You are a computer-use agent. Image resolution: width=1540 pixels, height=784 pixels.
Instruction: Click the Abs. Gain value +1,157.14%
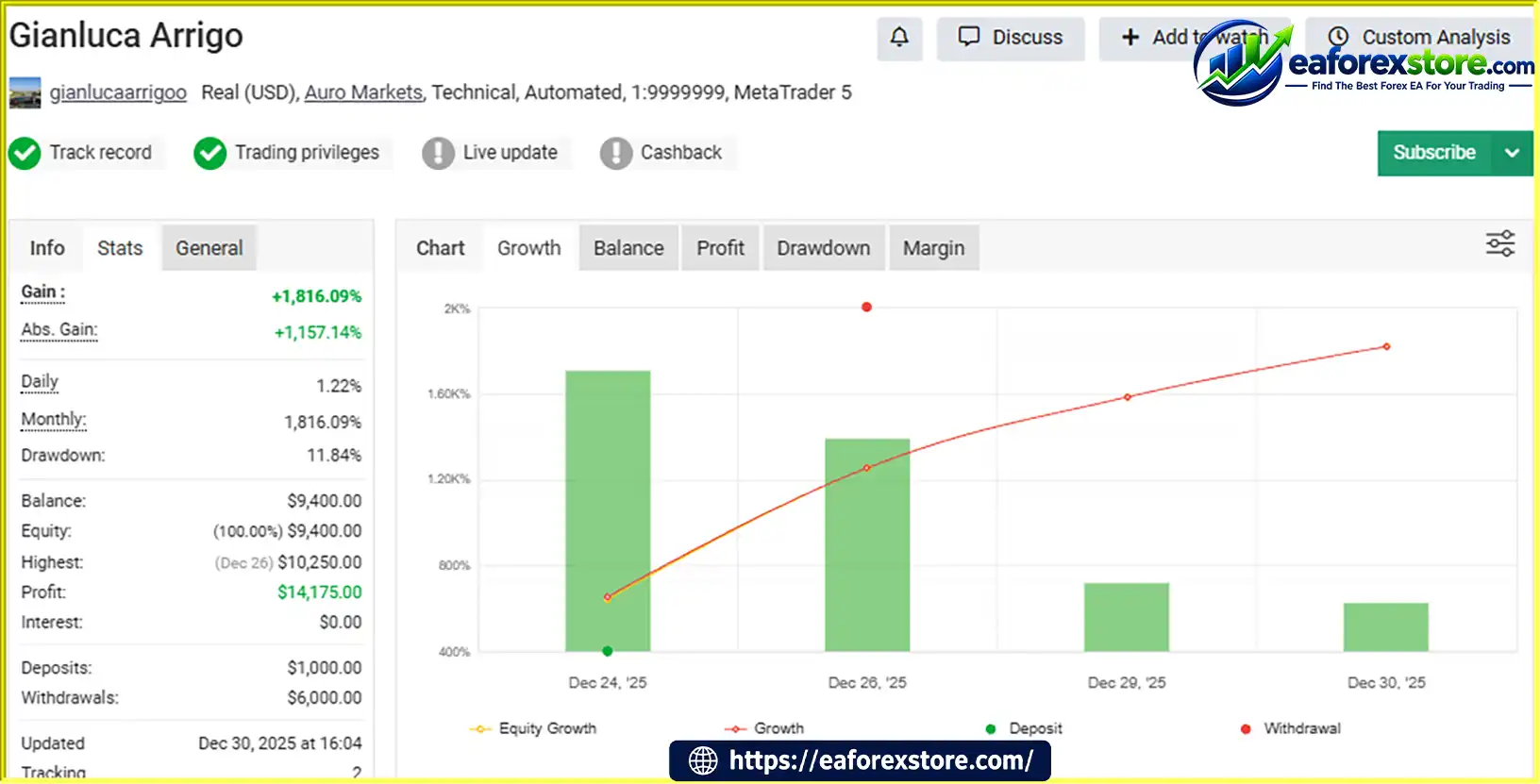318,332
